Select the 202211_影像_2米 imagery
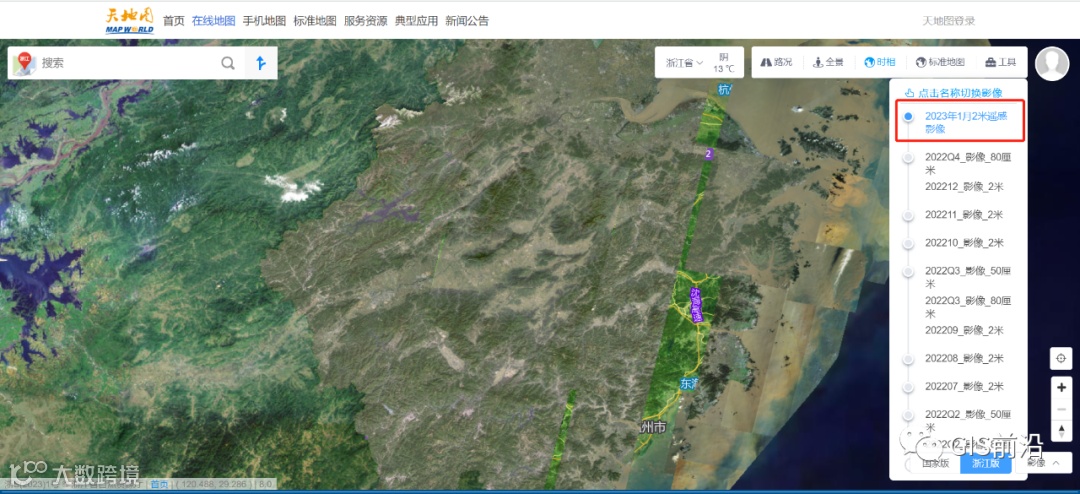This screenshot has height=494, width=1080. tap(964, 215)
